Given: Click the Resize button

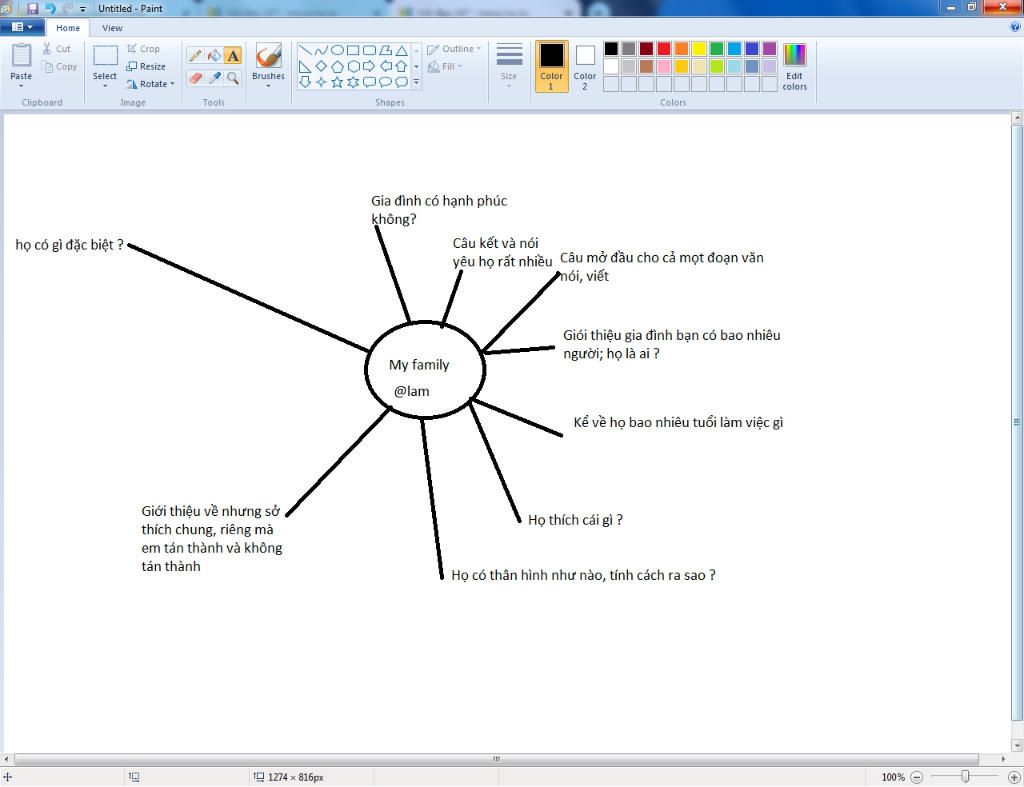Looking at the screenshot, I should coord(146,67).
